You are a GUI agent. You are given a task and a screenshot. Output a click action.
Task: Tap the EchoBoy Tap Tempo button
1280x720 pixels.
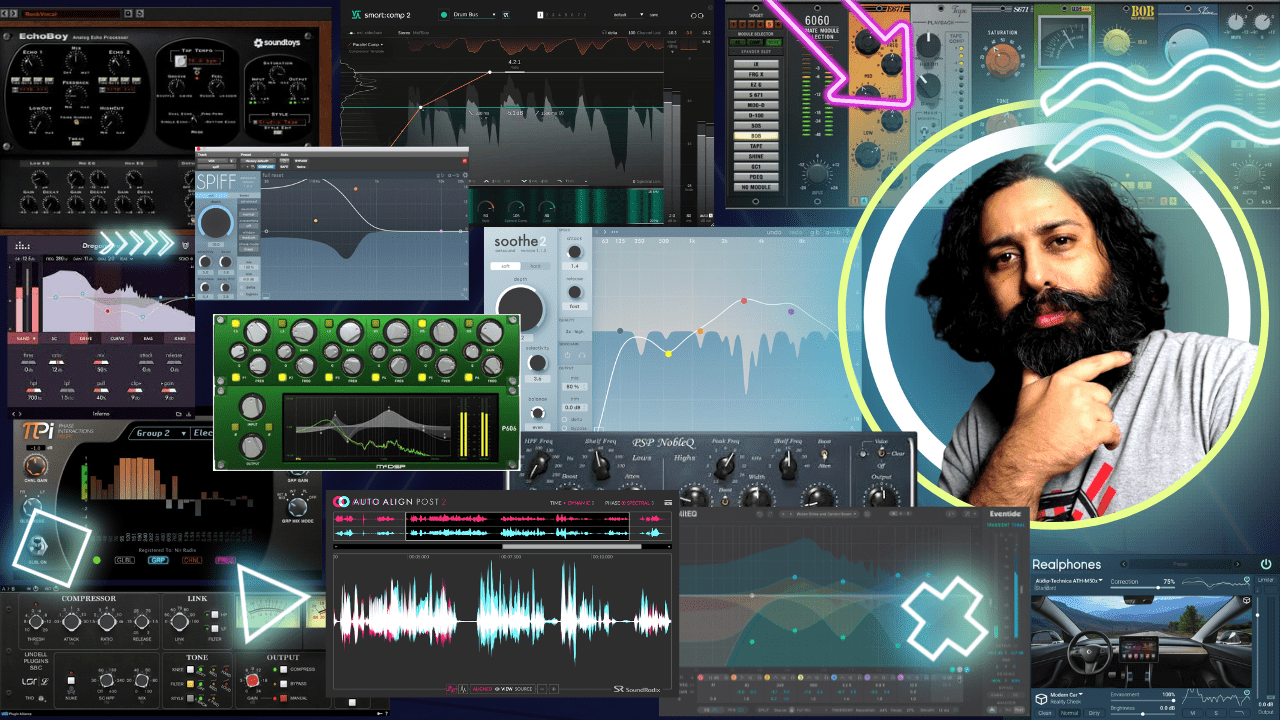coord(181,61)
